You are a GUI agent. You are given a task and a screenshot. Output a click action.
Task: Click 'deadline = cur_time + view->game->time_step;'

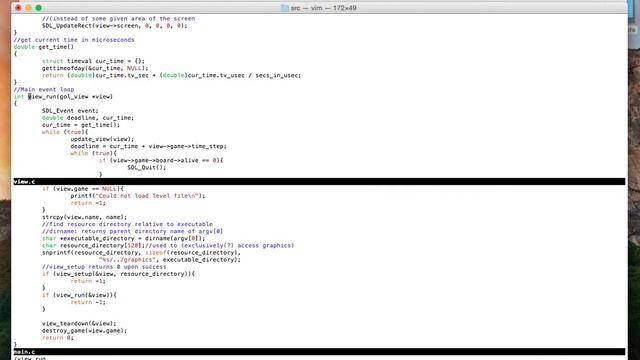point(149,146)
